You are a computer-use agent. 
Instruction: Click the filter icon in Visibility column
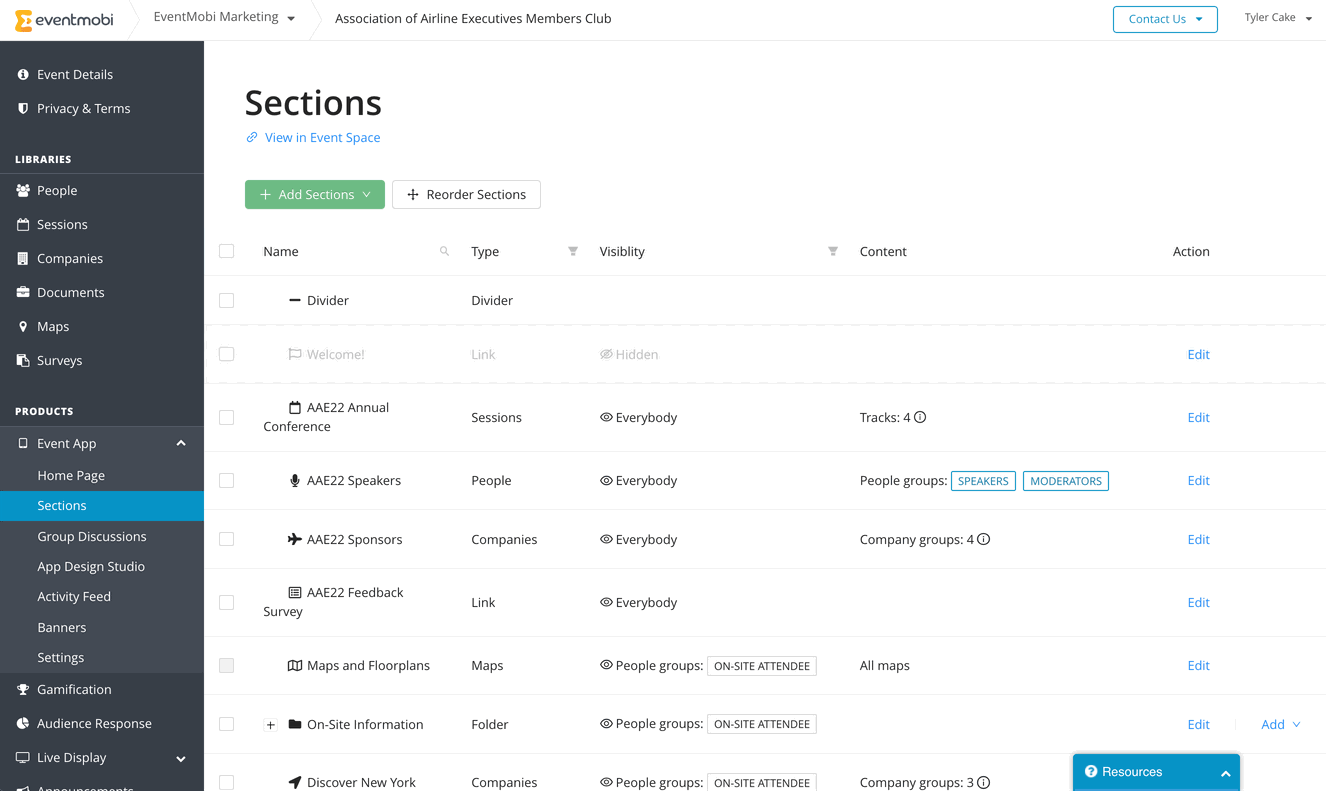[x=833, y=251]
